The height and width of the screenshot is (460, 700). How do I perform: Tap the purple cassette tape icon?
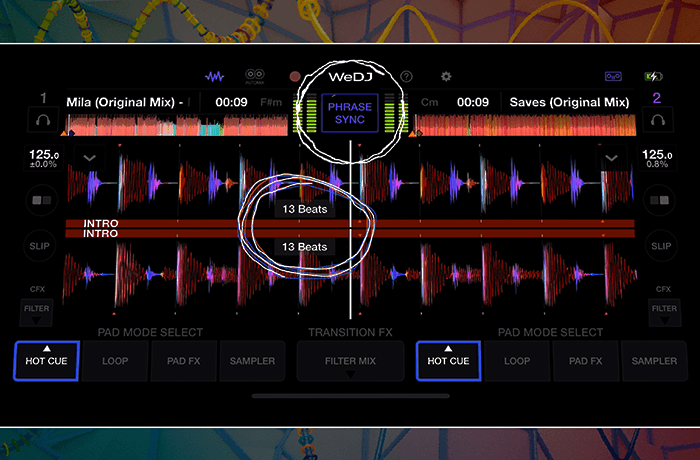pos(613,76)
